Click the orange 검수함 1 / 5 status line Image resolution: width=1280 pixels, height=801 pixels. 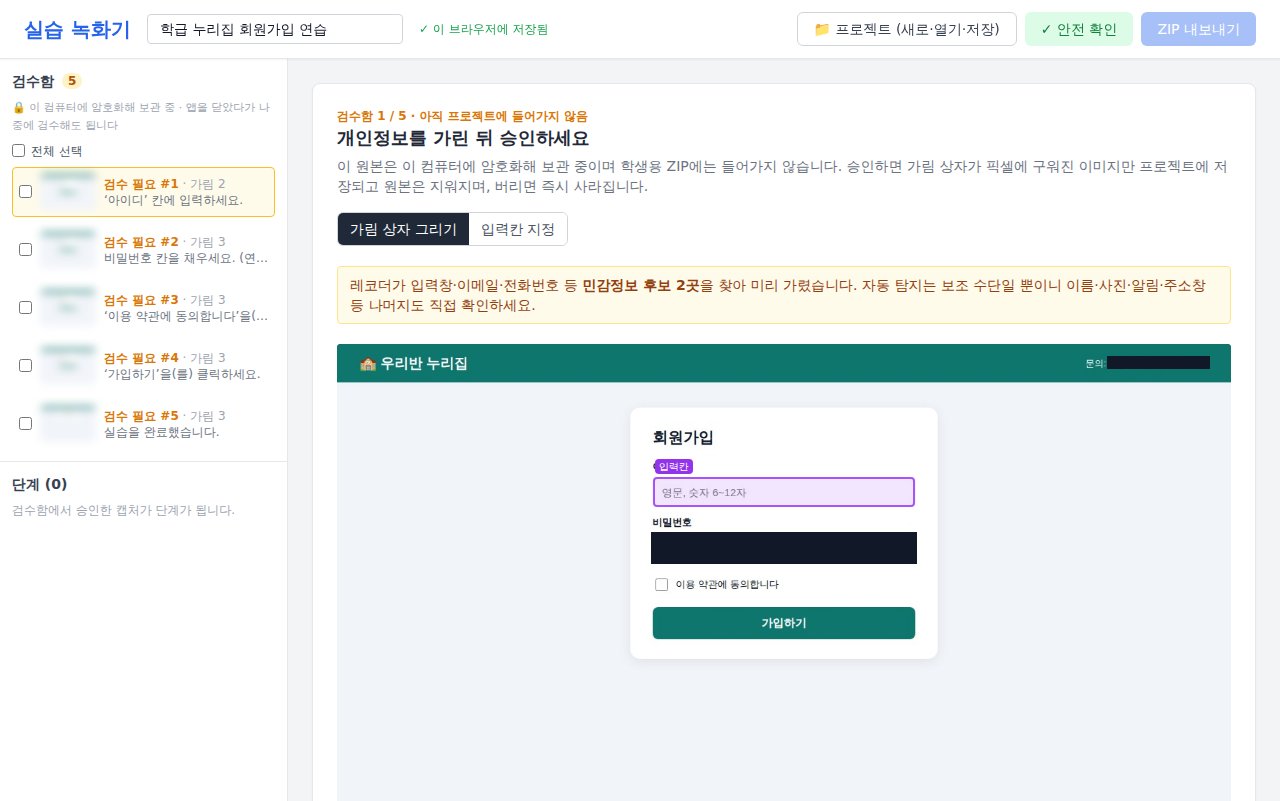[462, 116]
